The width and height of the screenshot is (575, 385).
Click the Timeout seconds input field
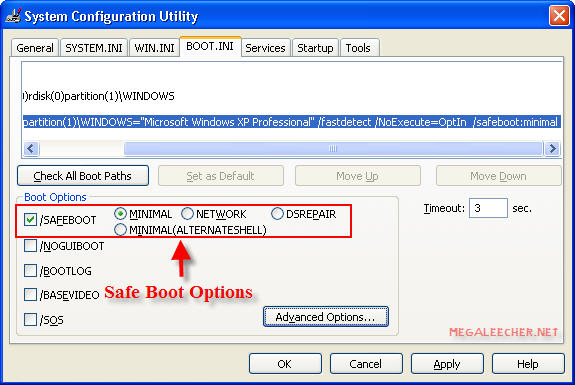coord(488,208)
